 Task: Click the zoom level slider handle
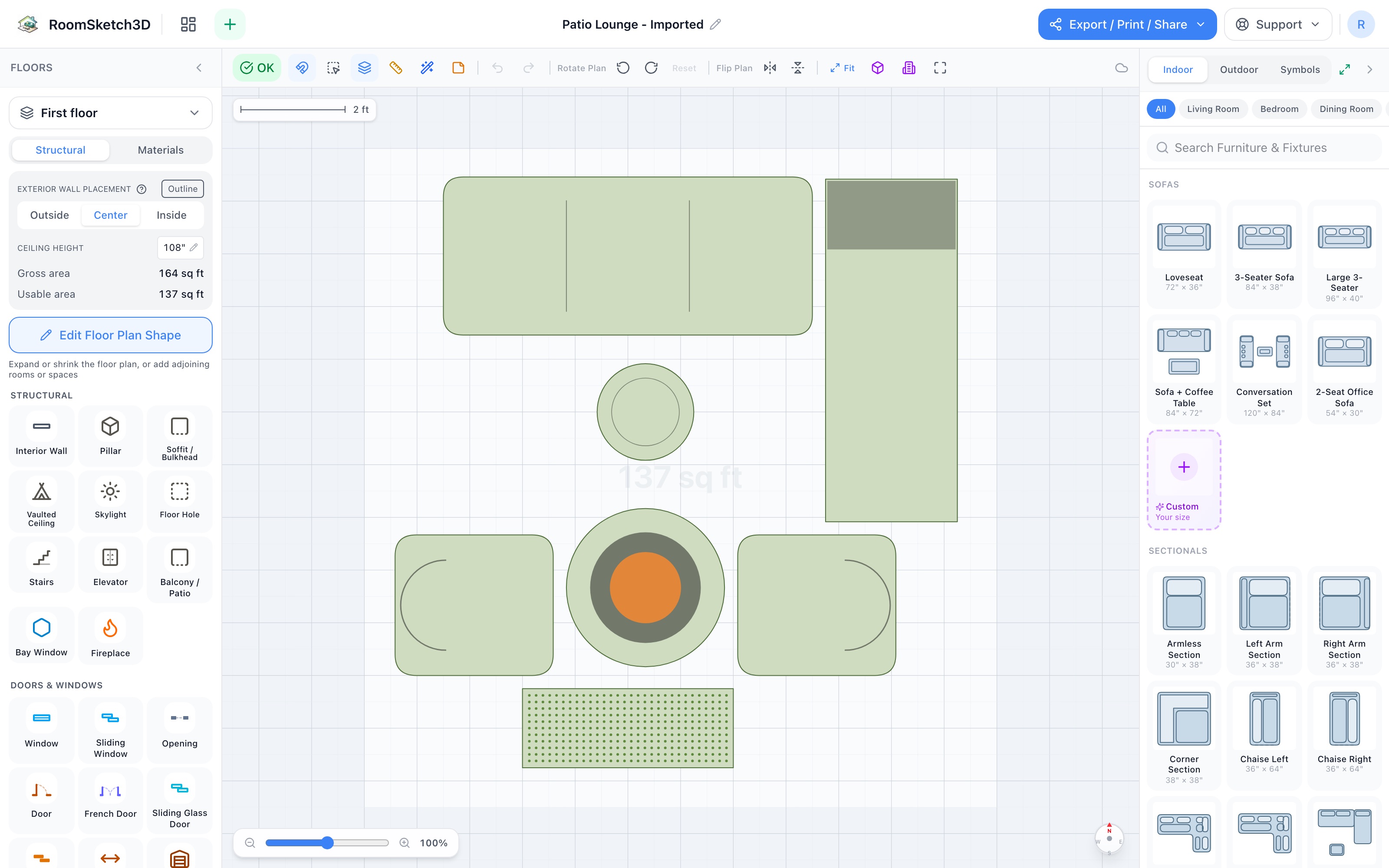click(x=327, y=843)
